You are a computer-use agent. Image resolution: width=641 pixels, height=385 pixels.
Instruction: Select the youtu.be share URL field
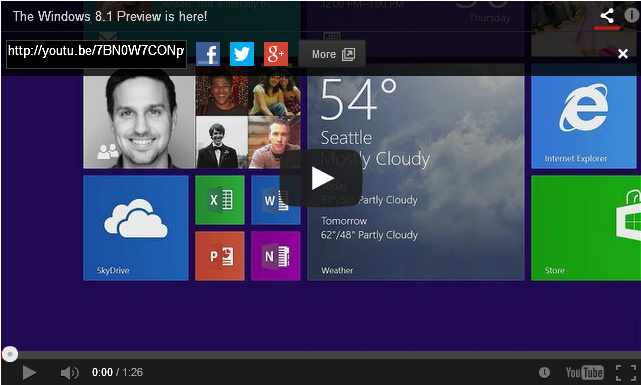coord(96,54)
